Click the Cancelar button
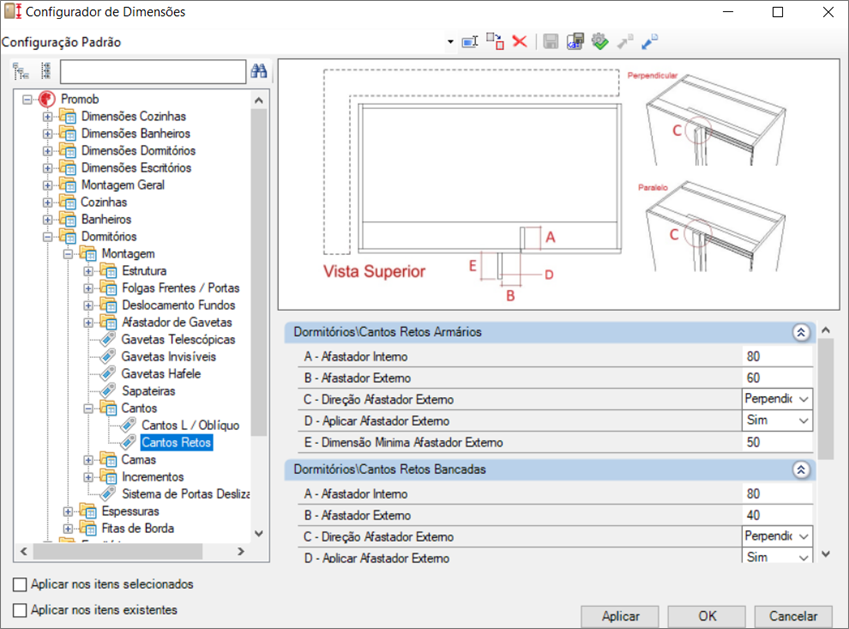Screen dimensions: 849x629 (793, 616)
